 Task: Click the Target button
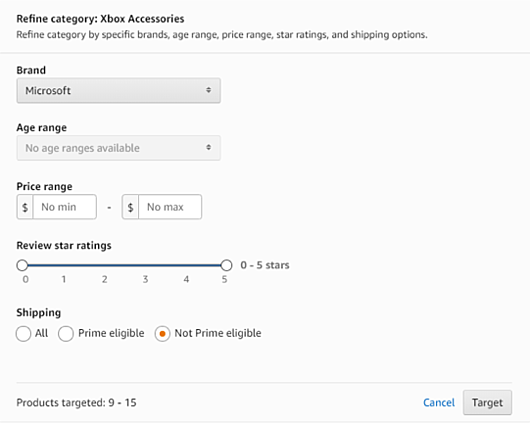click(x=487, y=403)
